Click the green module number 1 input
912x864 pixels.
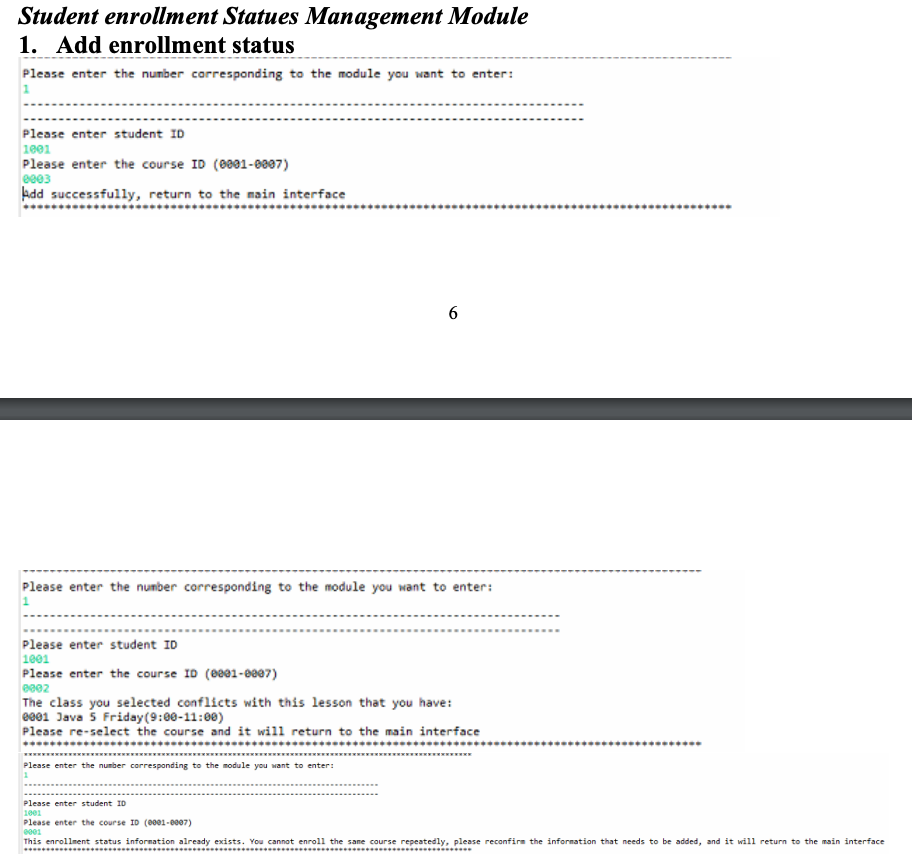pos(24,89)
